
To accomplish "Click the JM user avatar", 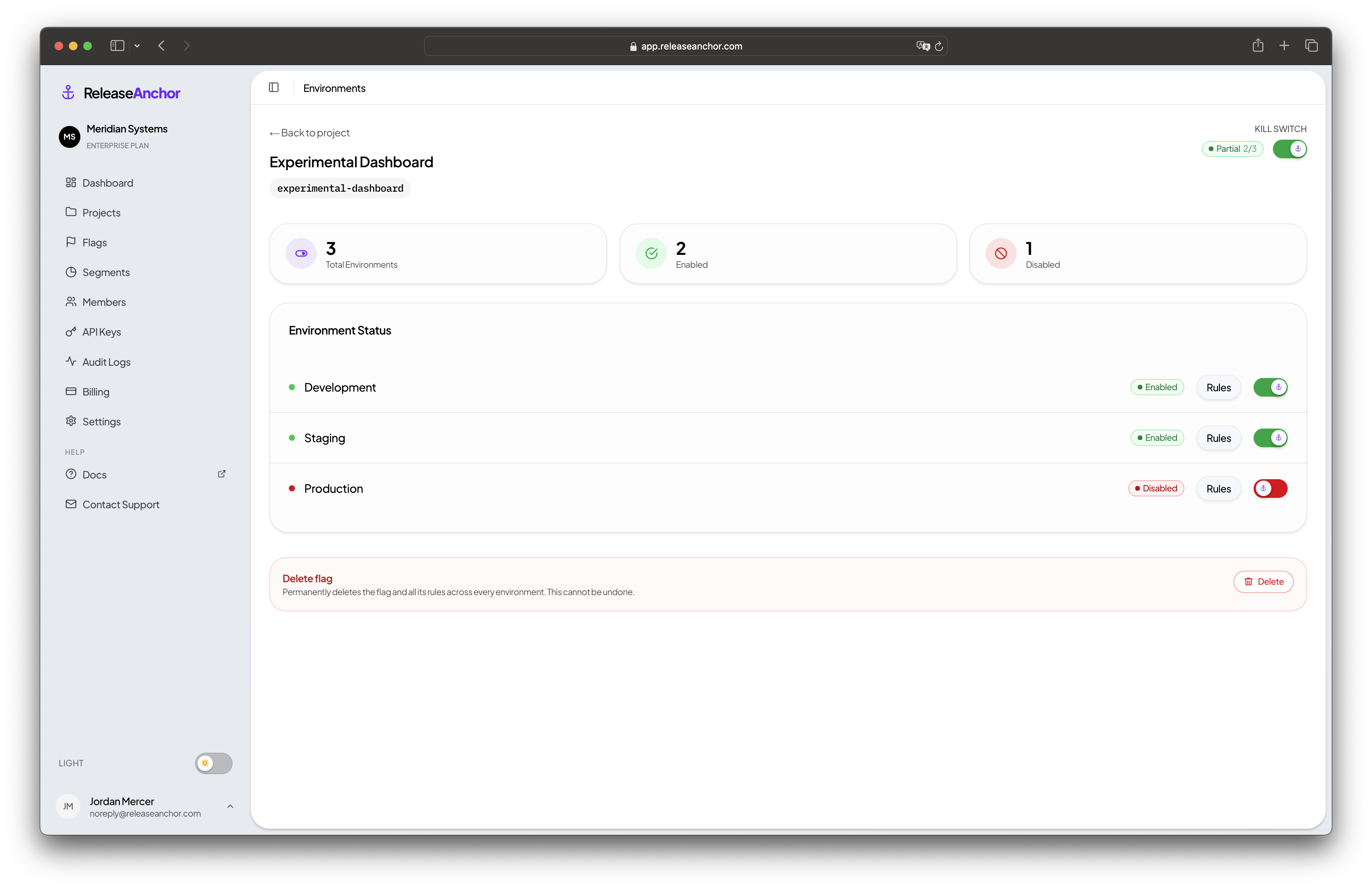I will point(68,806).
